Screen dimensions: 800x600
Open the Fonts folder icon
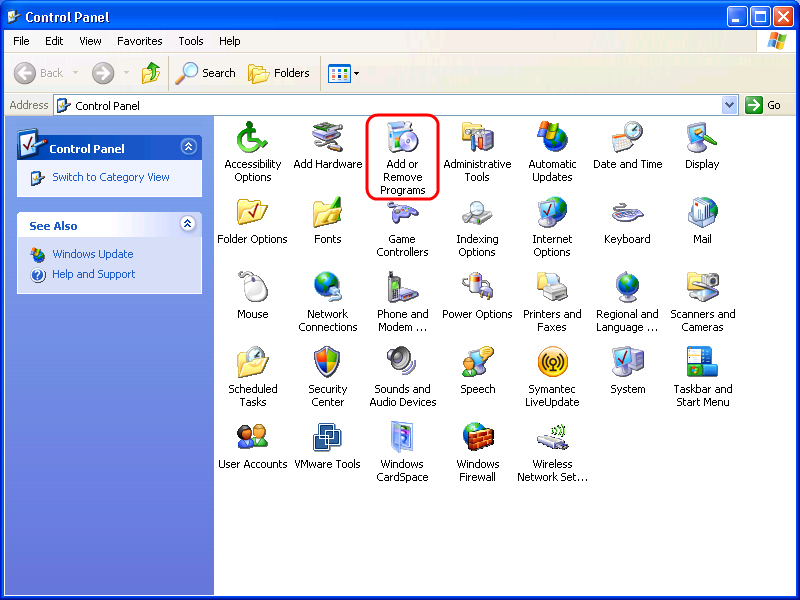(x=327, y=220)
